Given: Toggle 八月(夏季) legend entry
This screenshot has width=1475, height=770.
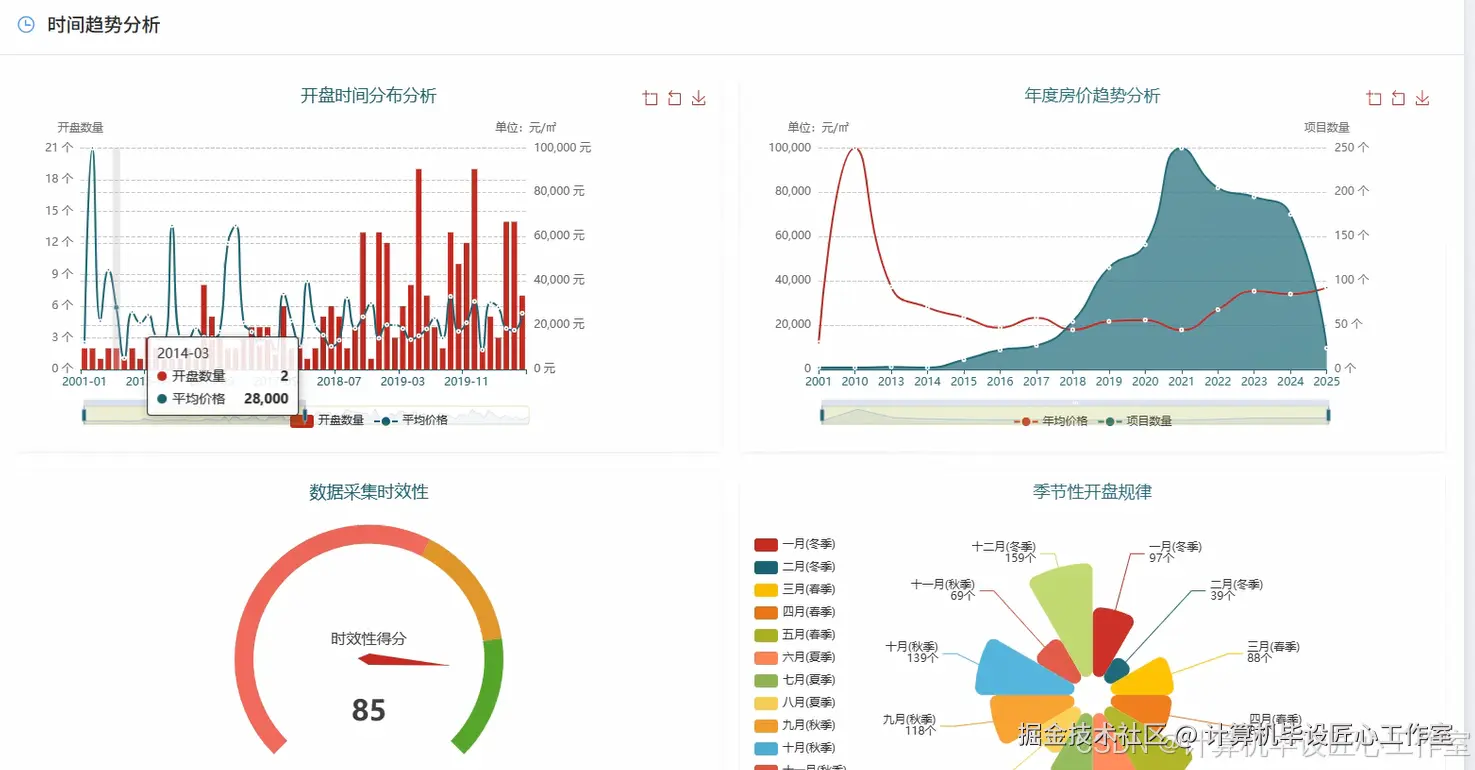Looking at the screenshot, I should [795, 703].
